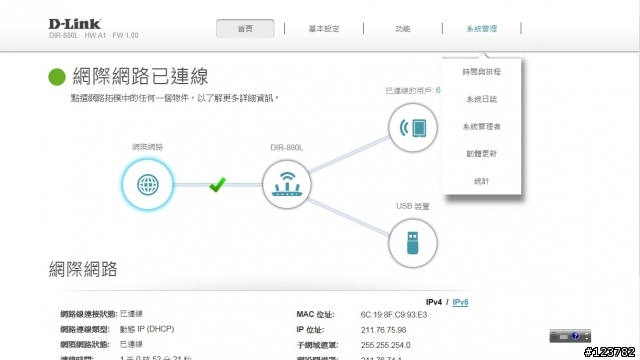Click the D-Link logo
The height and width of the screenshot is (360, 640).
[x=75, y=24]
